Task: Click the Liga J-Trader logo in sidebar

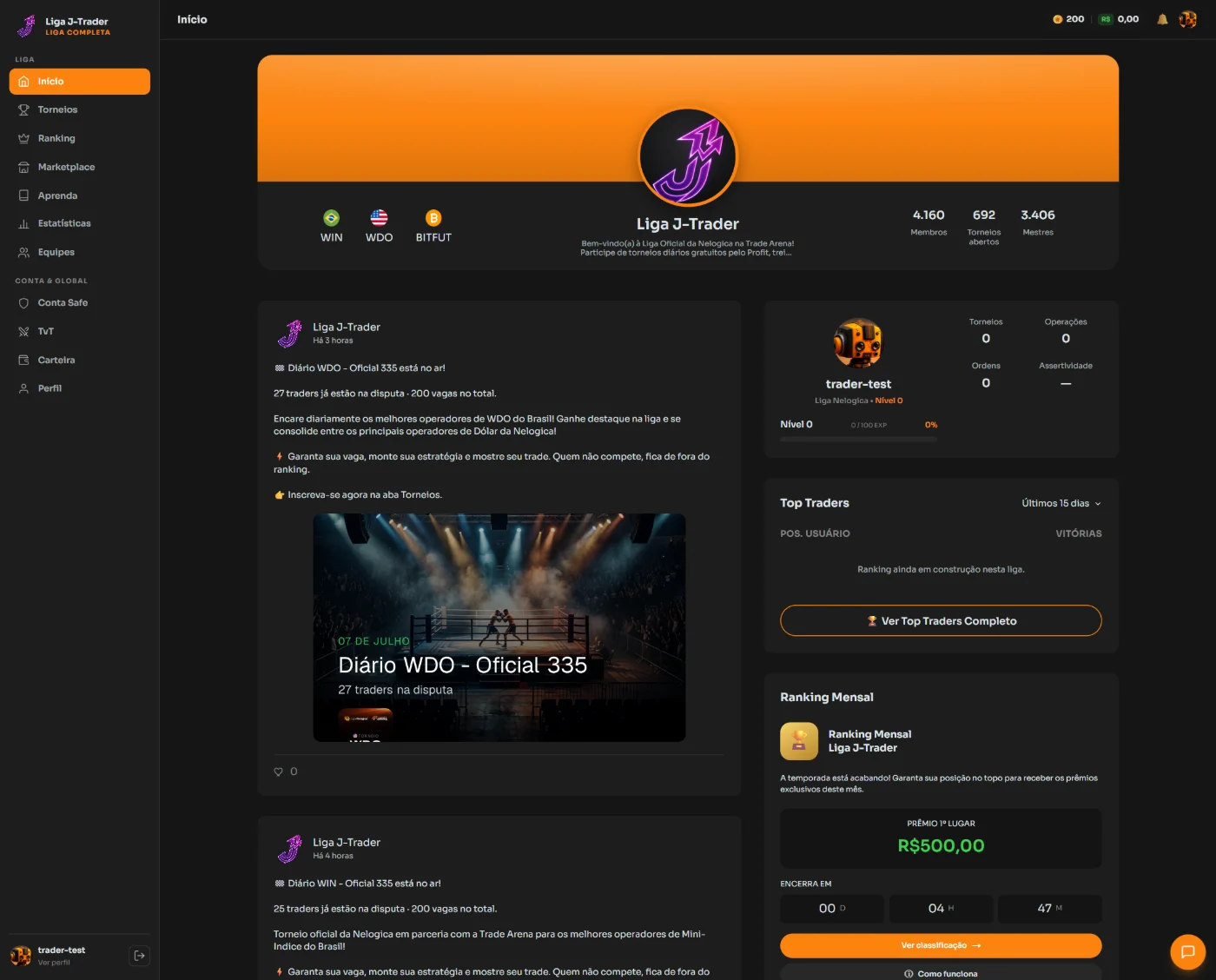Action: (27, 26)
